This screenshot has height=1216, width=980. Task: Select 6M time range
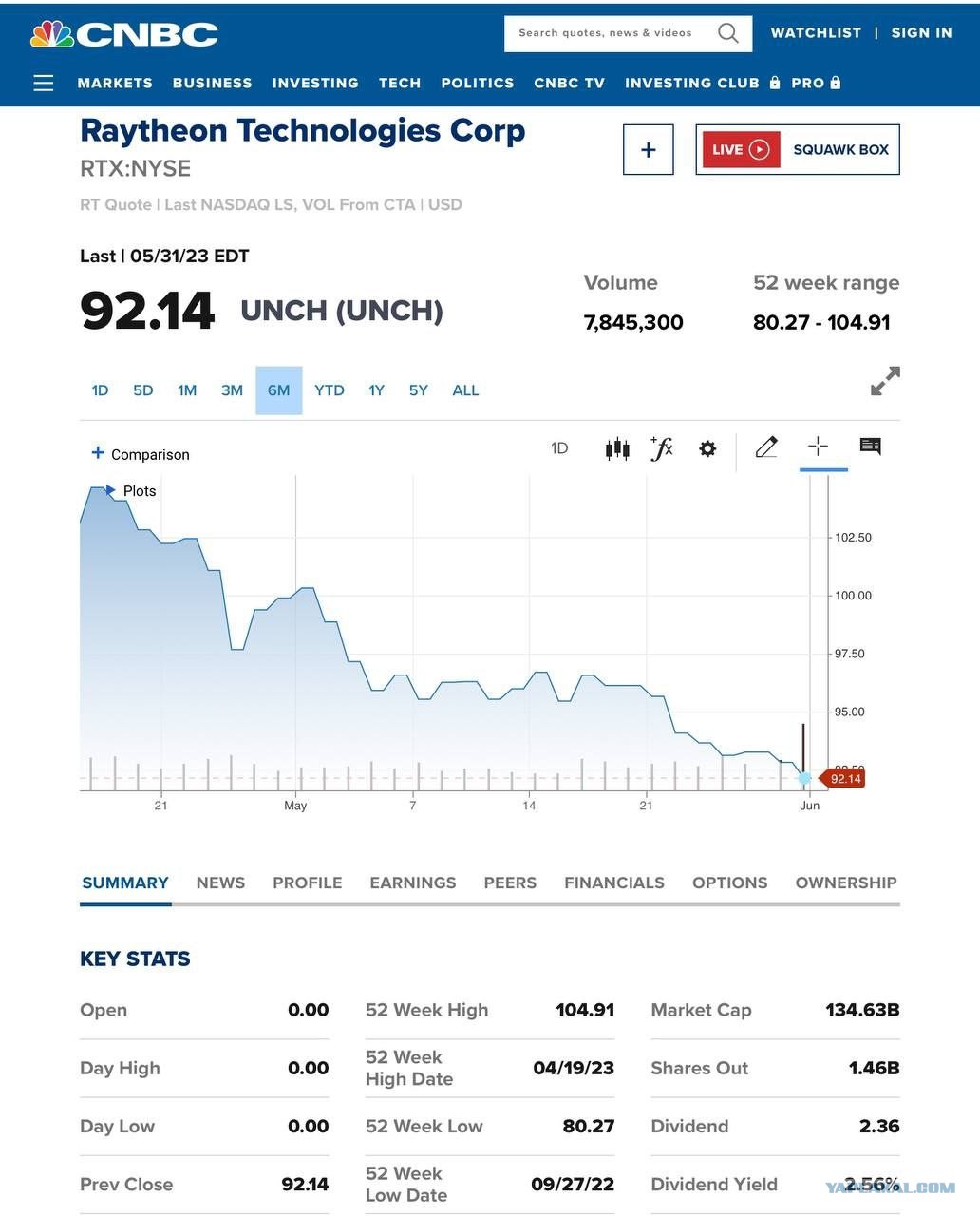pyautogui.click(x=279, y=390)
